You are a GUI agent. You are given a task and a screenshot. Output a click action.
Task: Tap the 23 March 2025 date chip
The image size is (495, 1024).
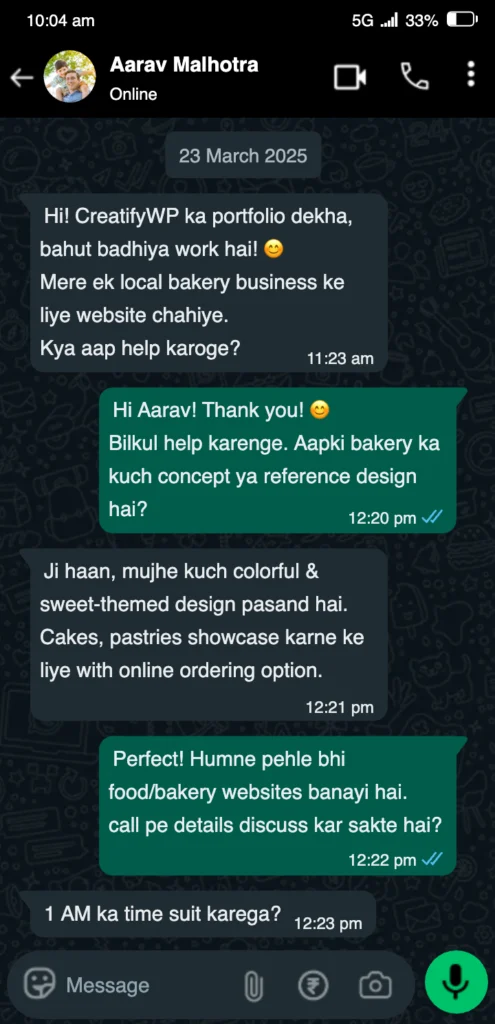[x=243, y=155]
